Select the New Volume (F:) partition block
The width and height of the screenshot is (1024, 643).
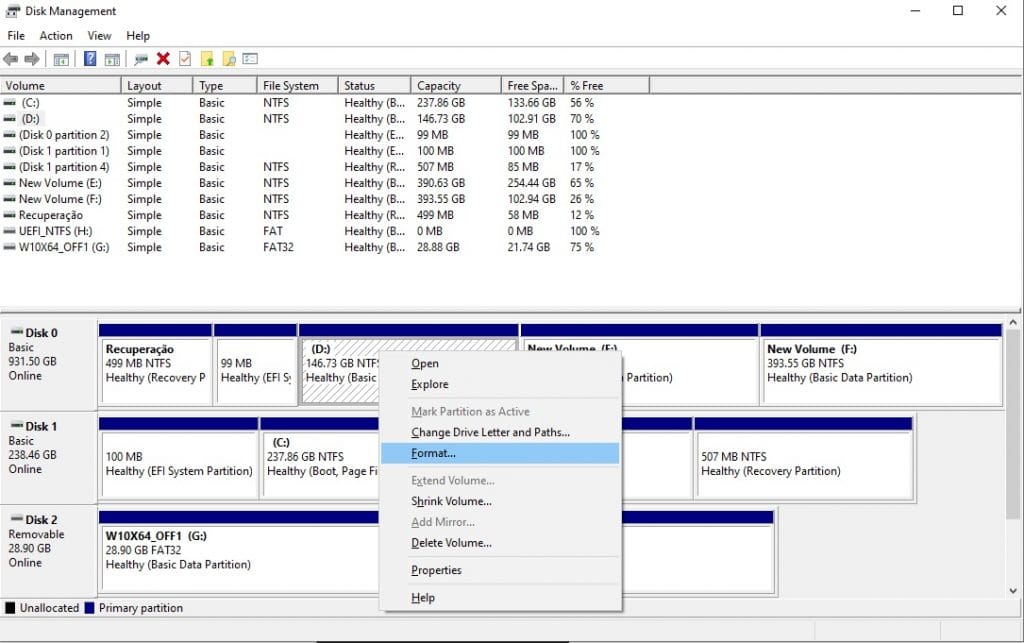pos(880,370)
